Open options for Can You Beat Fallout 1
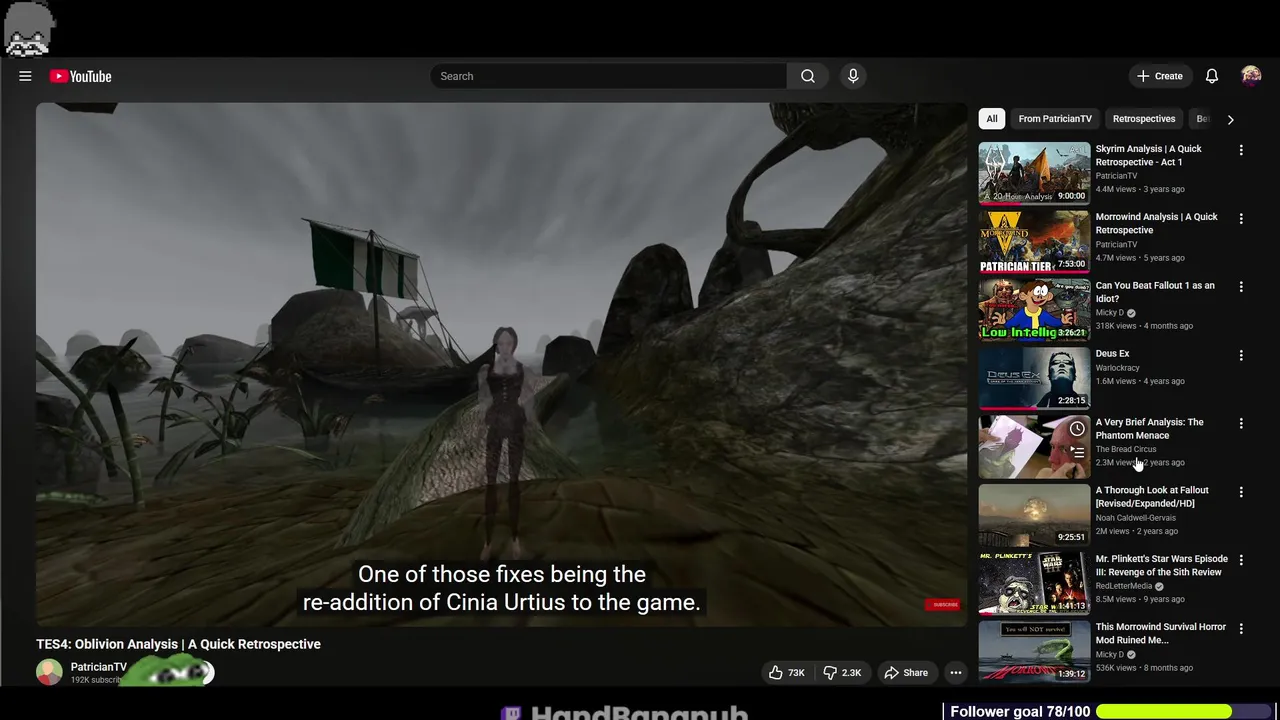Viewport: 1280px width, 720px height. [1241, 287]
